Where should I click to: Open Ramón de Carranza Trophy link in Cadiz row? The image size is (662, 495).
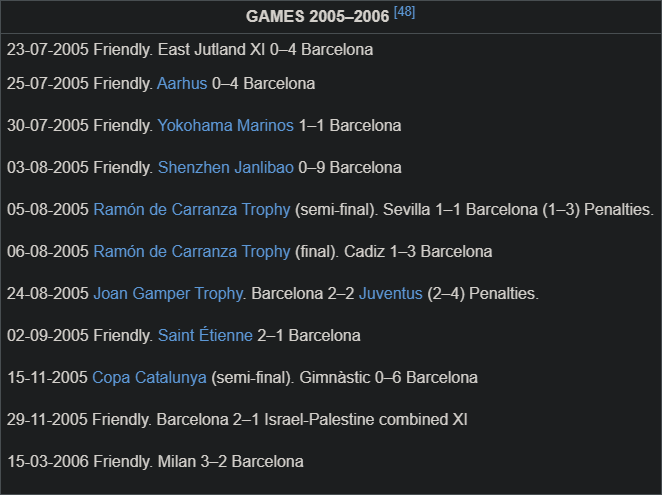click(x=192, y=252)
